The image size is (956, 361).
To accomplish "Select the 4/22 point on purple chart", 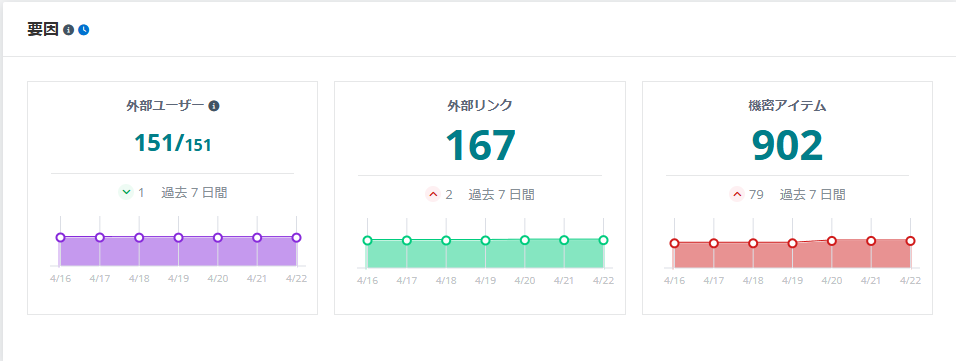I will pos(296,238).
